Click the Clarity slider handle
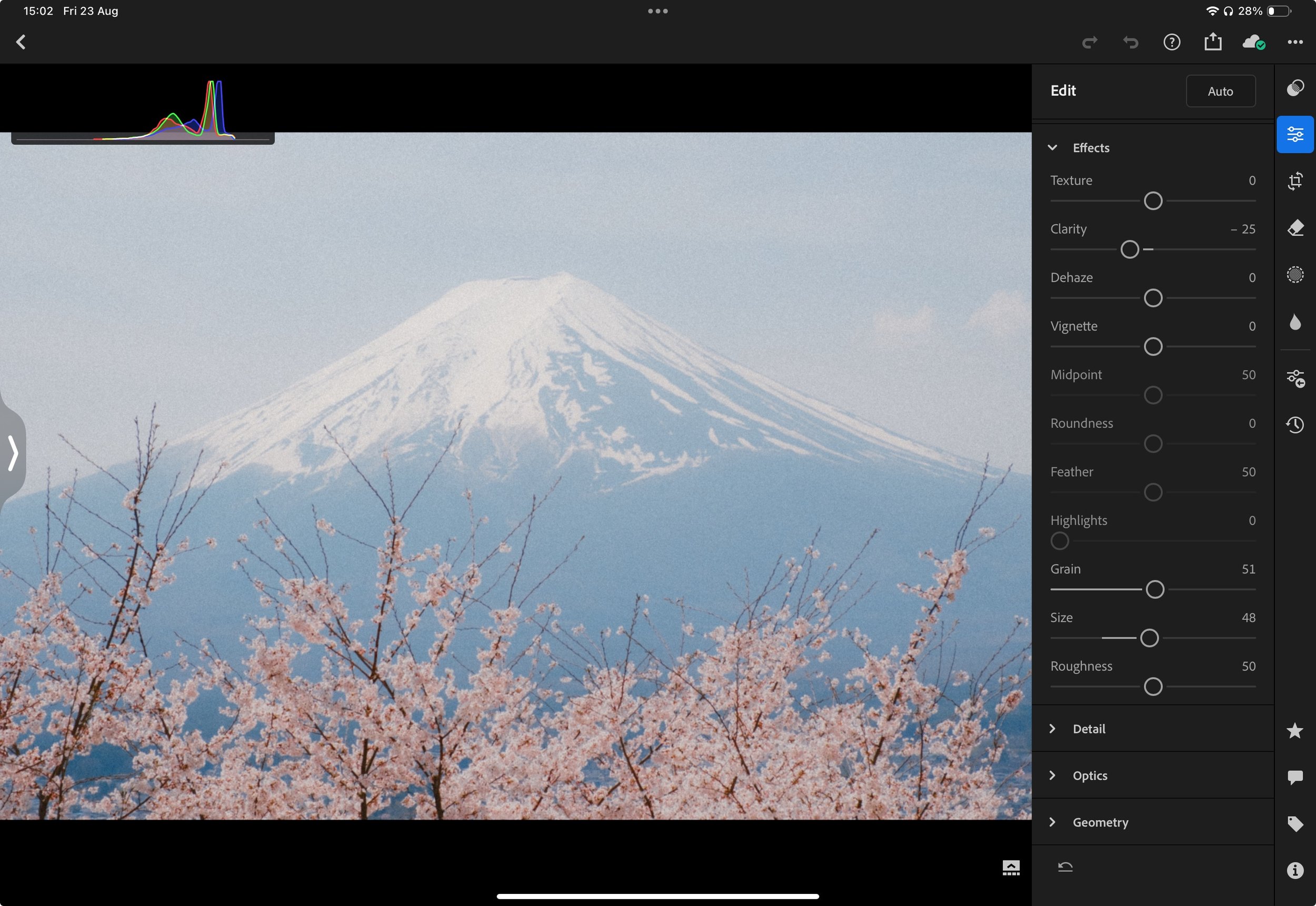This screenshot has width=1316, height=906. pos(1130,250)
